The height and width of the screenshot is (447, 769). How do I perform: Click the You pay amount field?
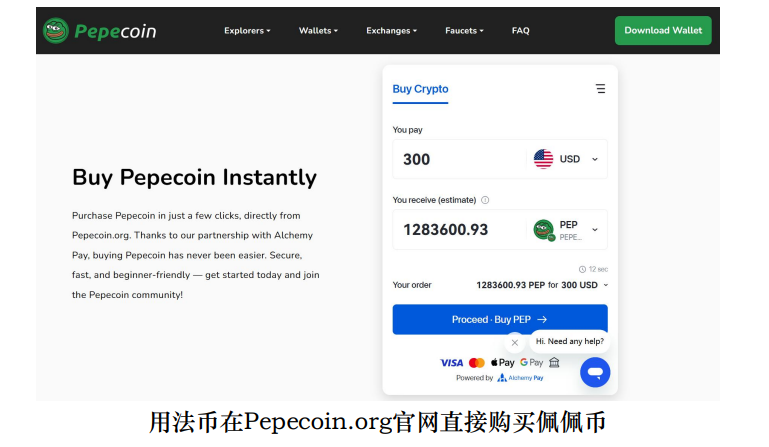[459, 159]
